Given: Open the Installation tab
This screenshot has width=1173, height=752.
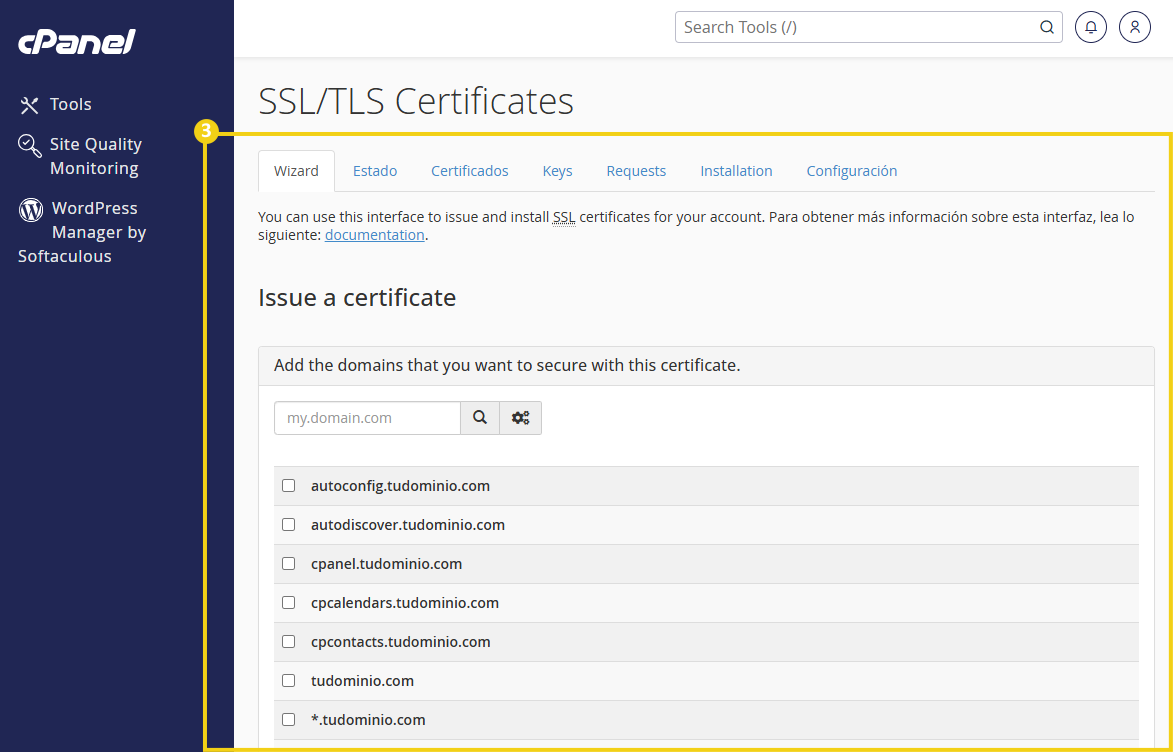Looking at the screenshot, I should click(736, 171).
